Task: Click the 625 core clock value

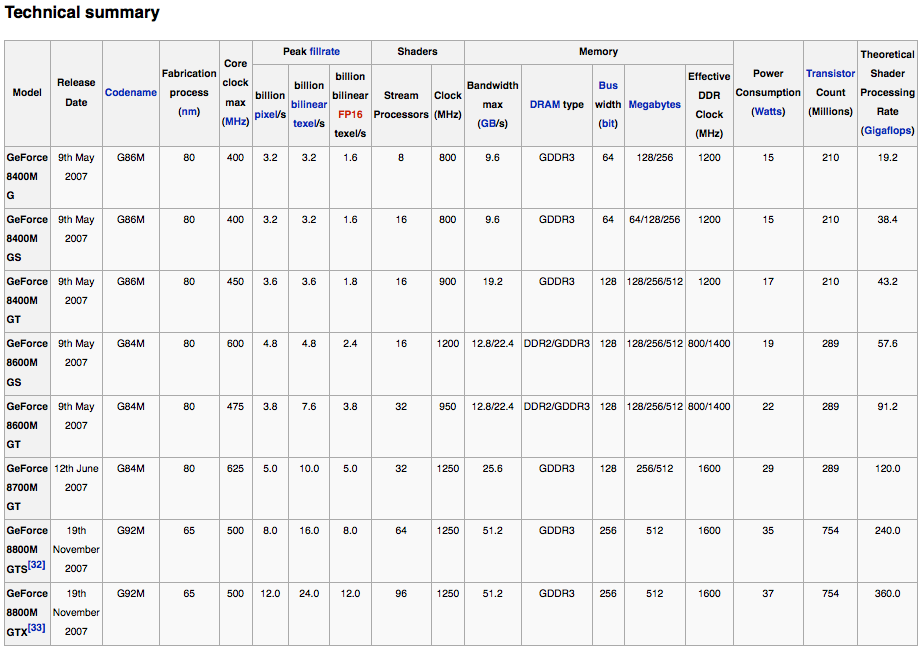Action: coord(236,469)
